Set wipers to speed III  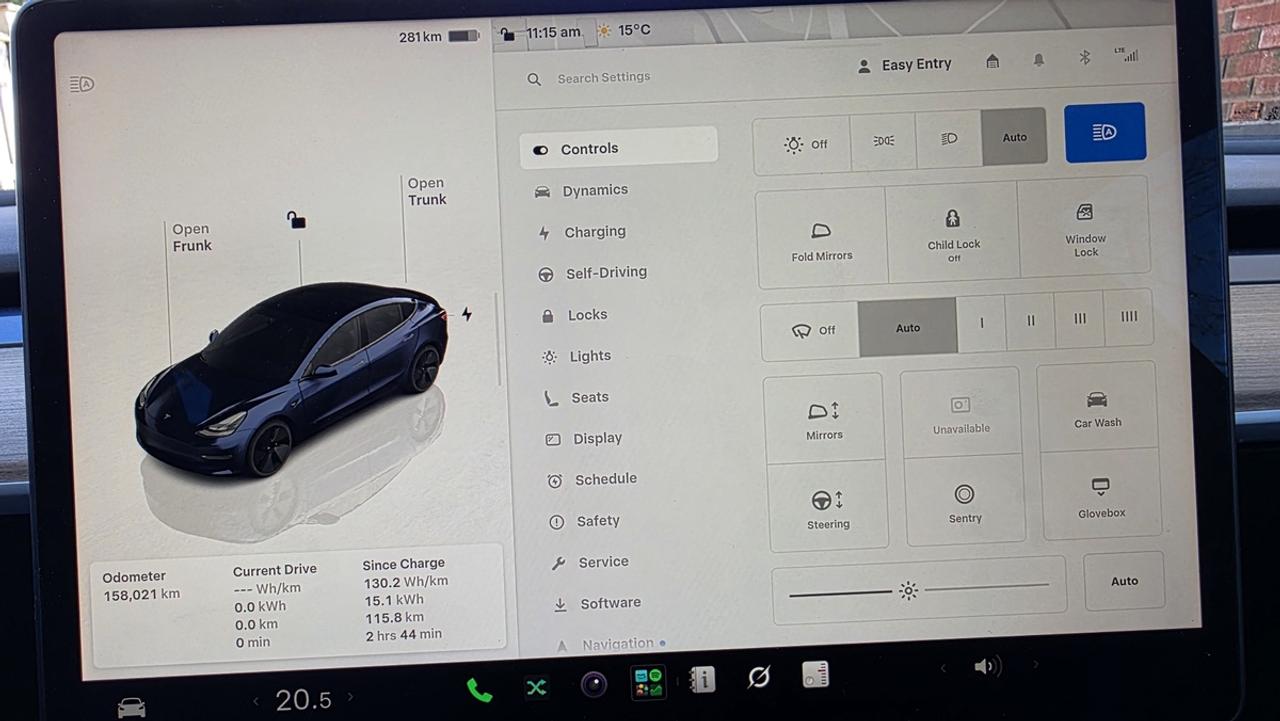click(x=1079, y=319)
